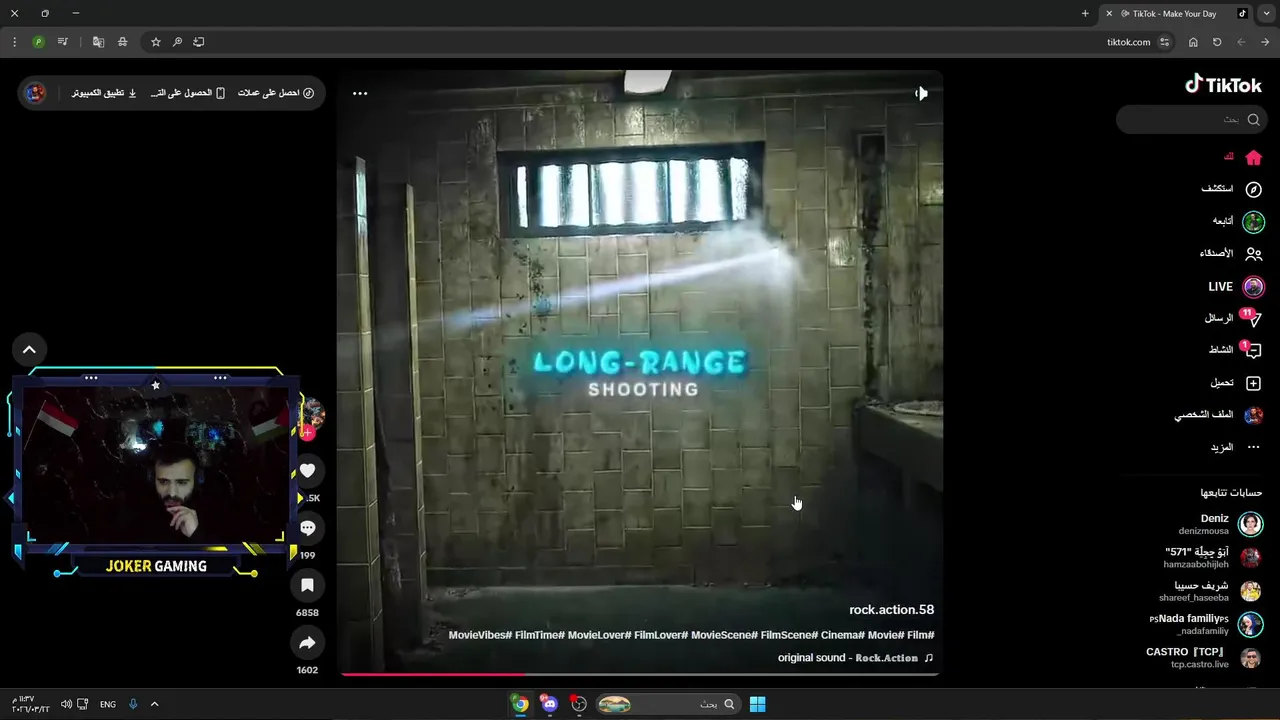Screen dimensions: 1280x720
Task: Open Nada familiy followed account
Action: (x=1206, y=625)
